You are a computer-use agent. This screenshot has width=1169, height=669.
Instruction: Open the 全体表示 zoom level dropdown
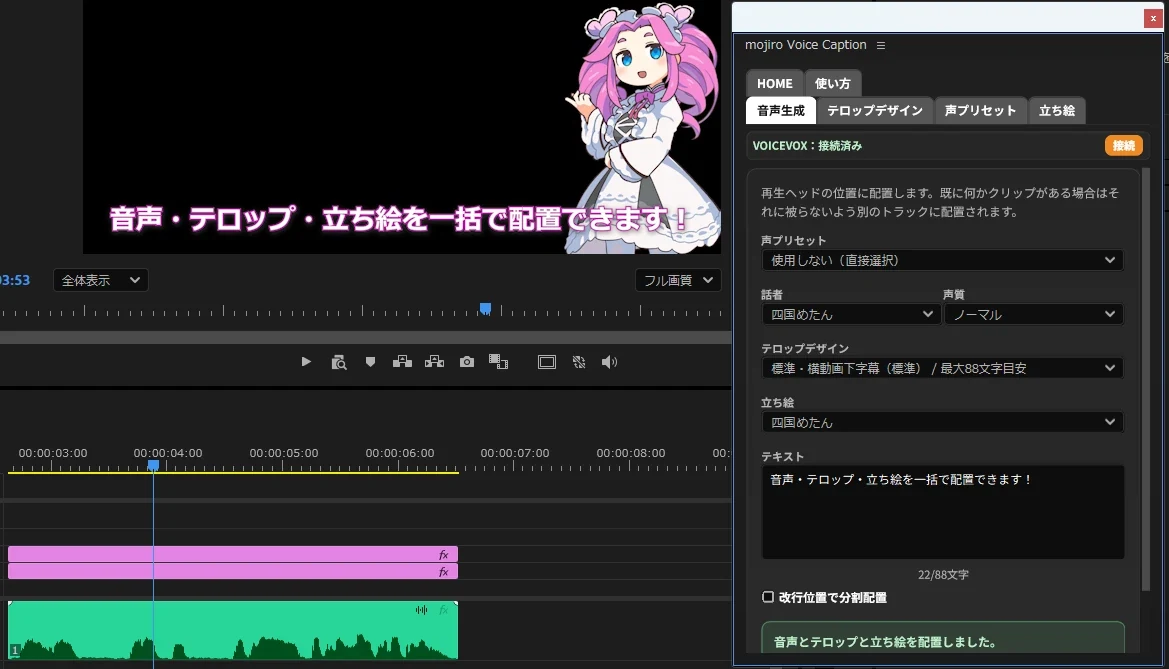(x=101, y=280)
